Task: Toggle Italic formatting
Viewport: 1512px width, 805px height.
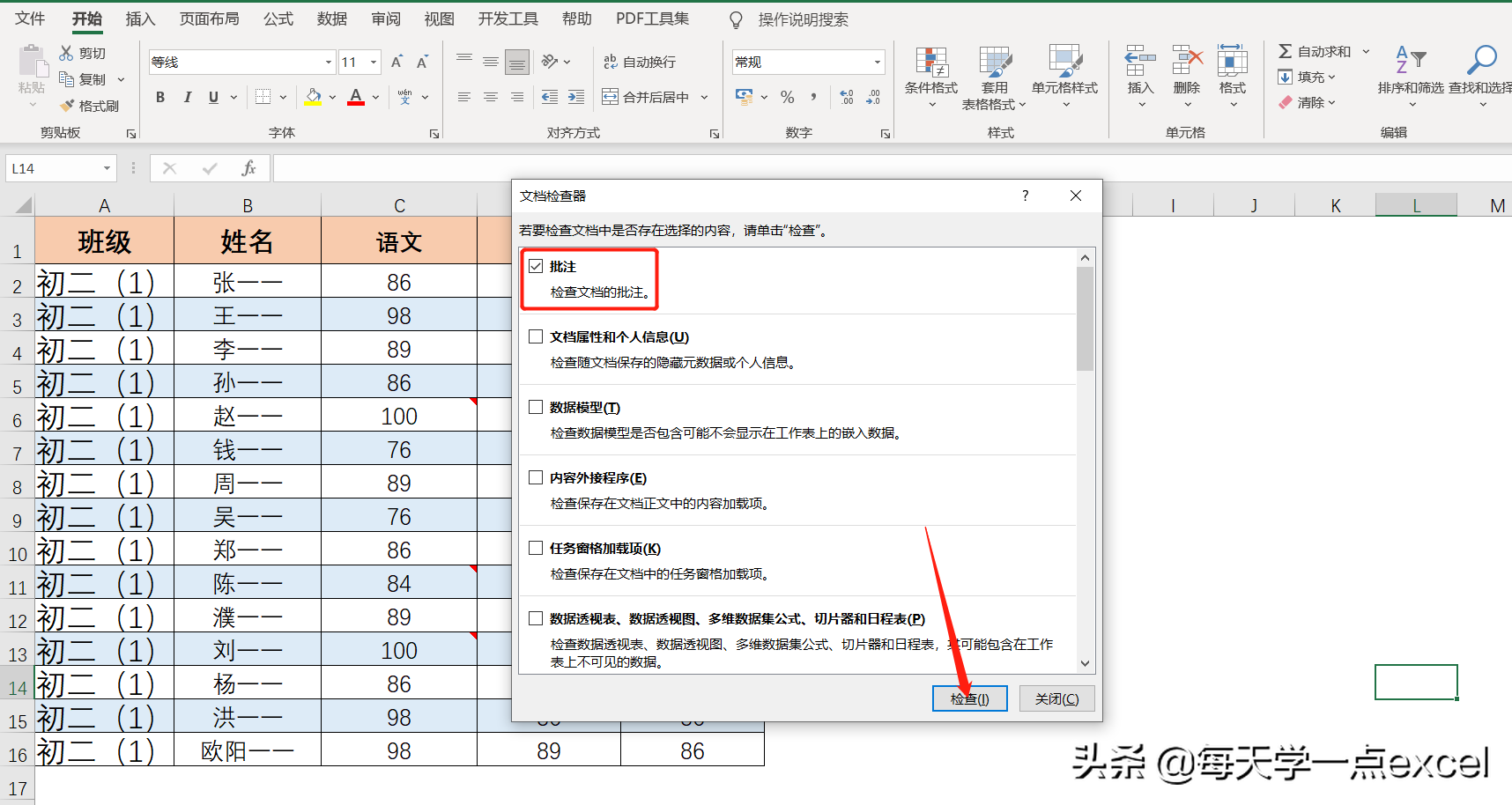Action: (x=187, y=97)
